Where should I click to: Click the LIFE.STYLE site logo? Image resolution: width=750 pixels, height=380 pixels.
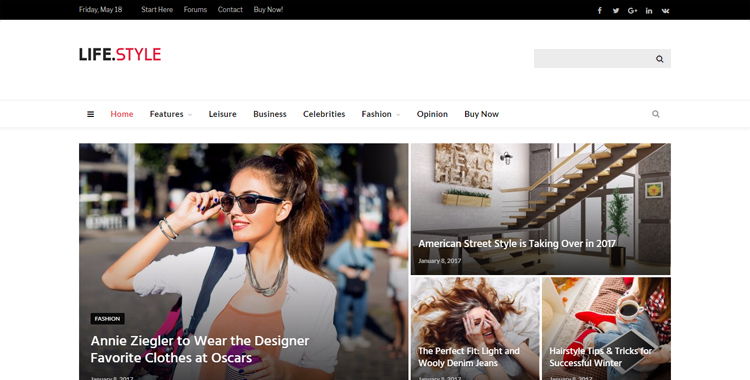(120, 55)
